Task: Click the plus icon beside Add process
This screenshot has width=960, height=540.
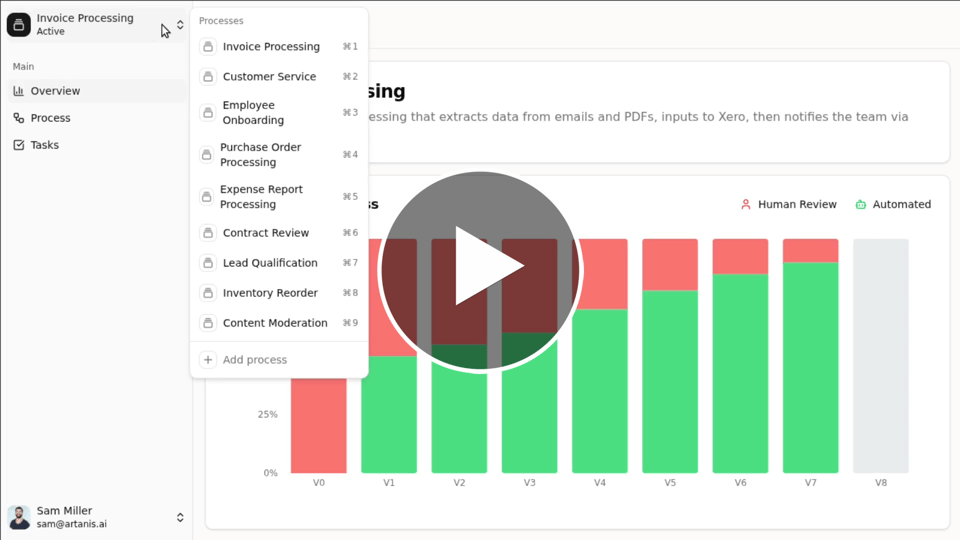Action: (208, 360)
